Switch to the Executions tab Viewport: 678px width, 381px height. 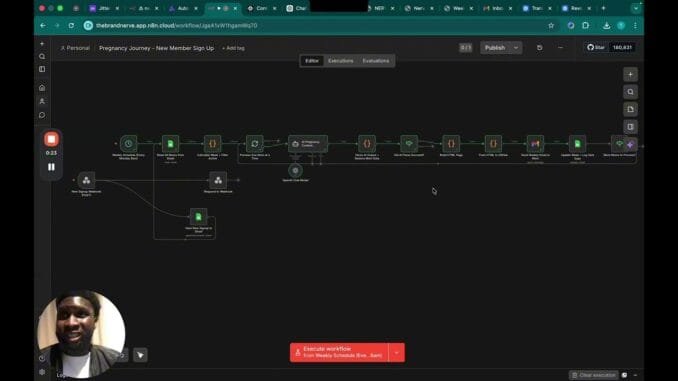click(341, 61)
